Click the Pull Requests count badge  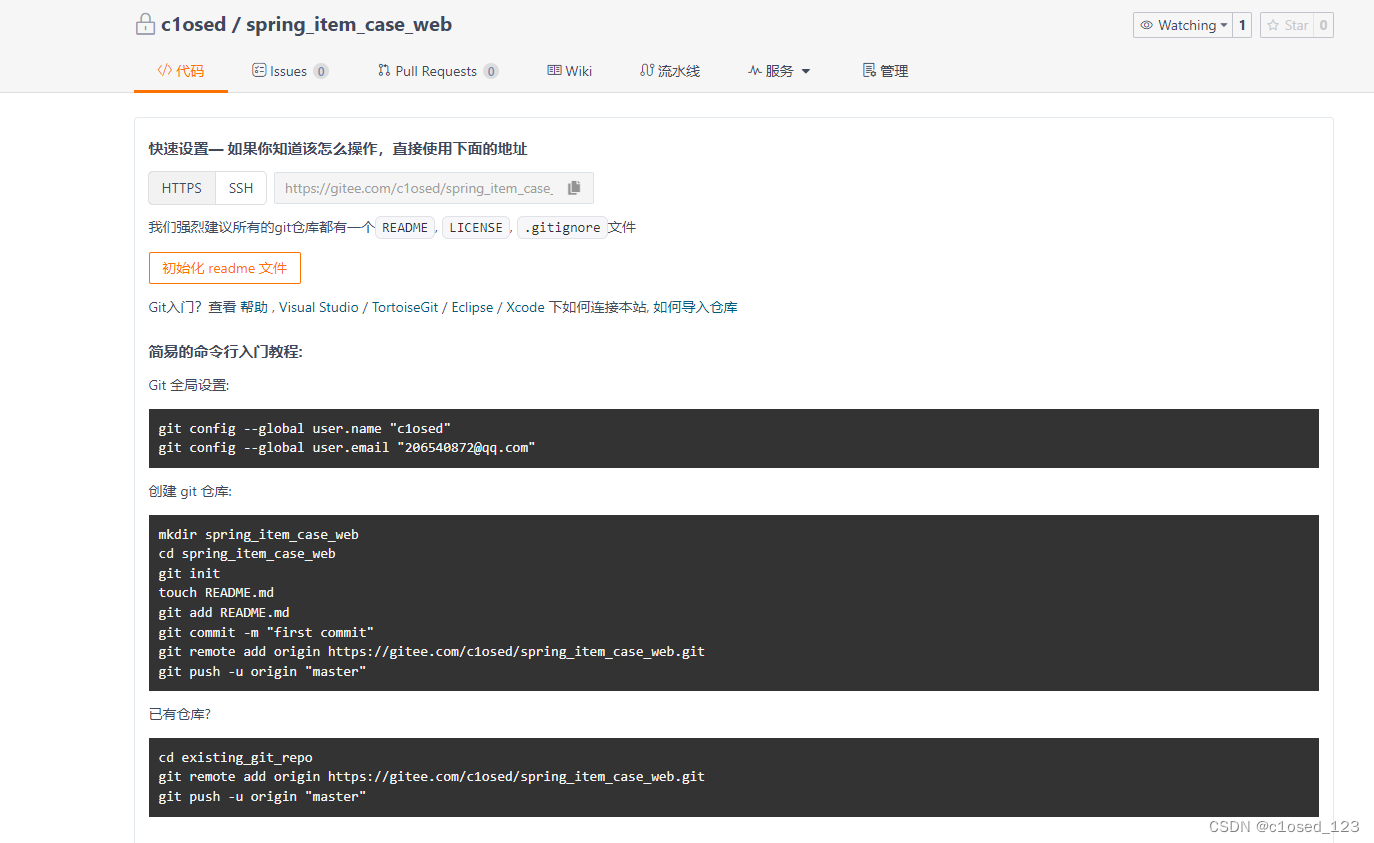click(491, 71)
